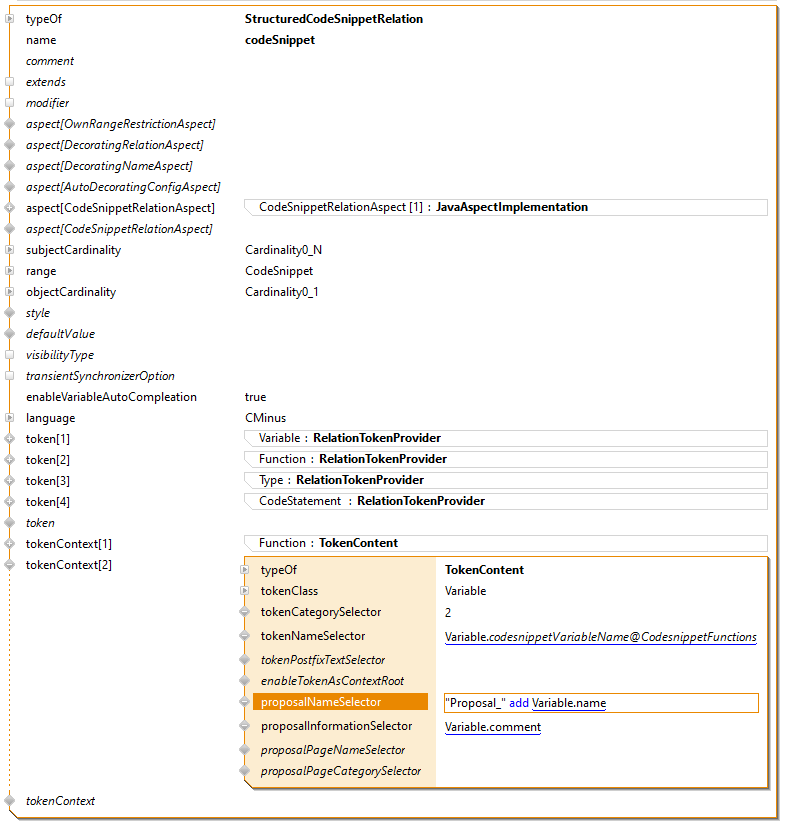
Task: Expand the language property arrow
Action: click(x=10, y=418)
